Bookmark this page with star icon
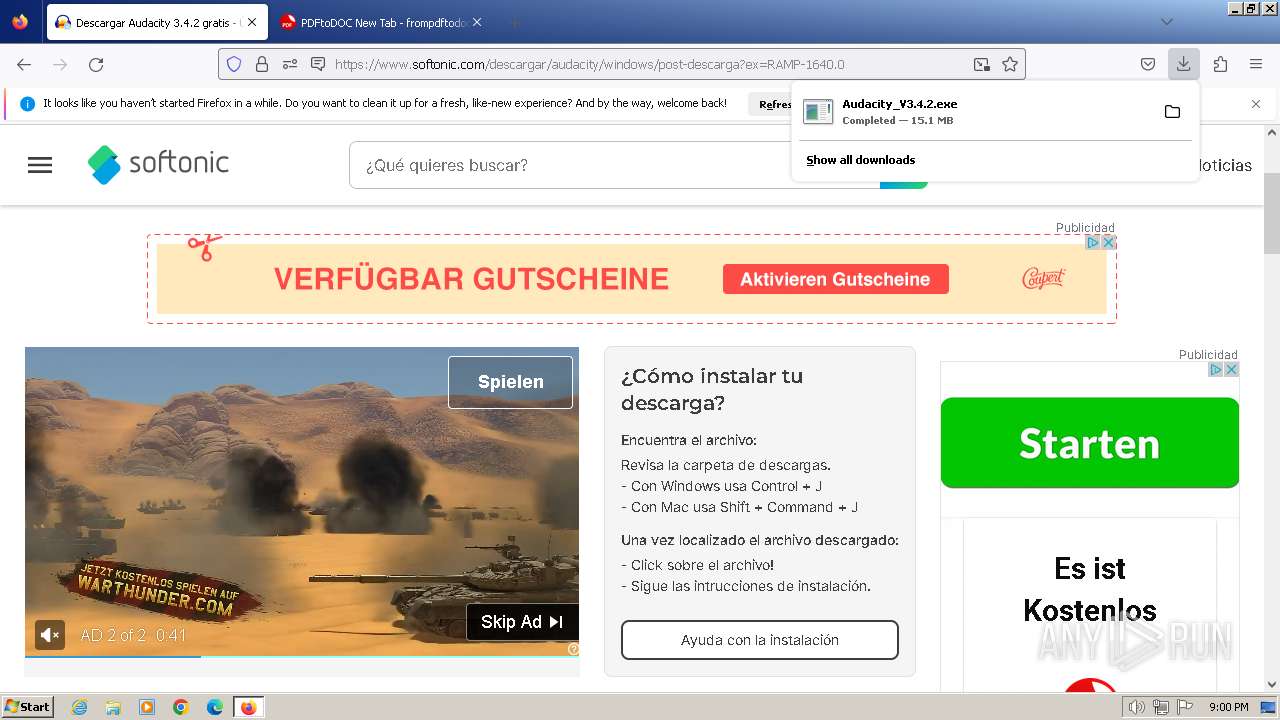This screenshot has width=1280, height=720. point(1010,64)
